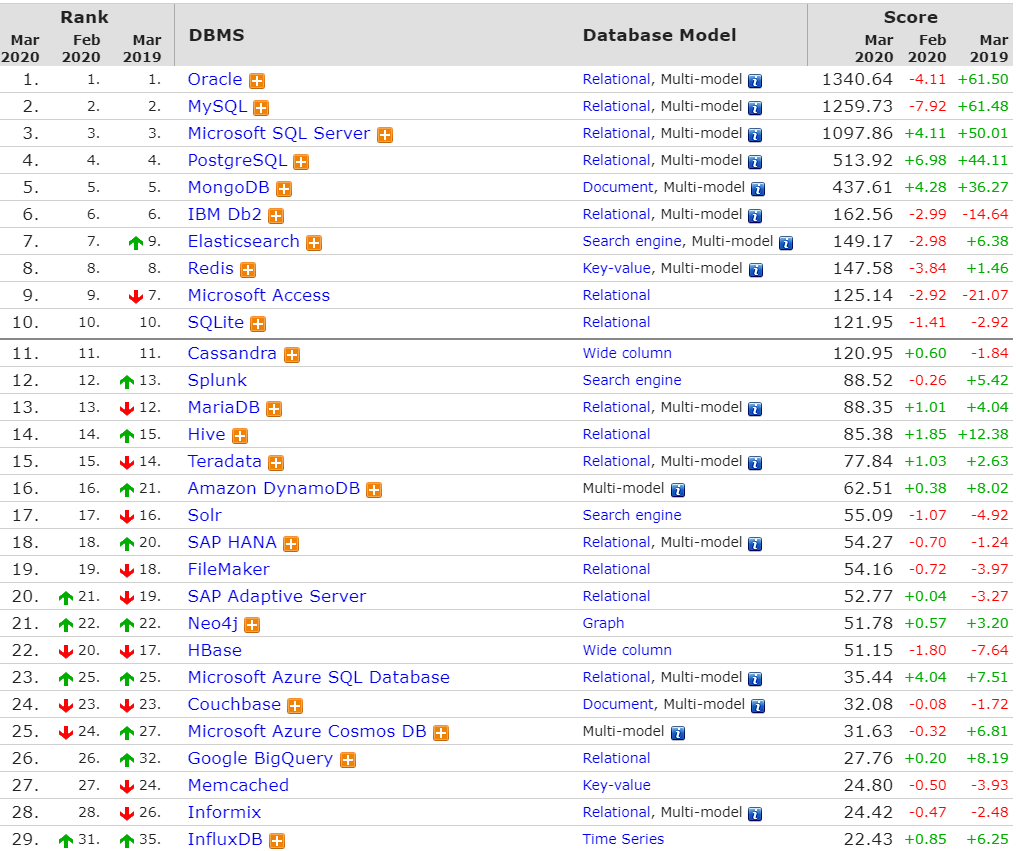
Task: Open the HBase DBMS link
Action: pyautogui.click(x=214, y=650)
